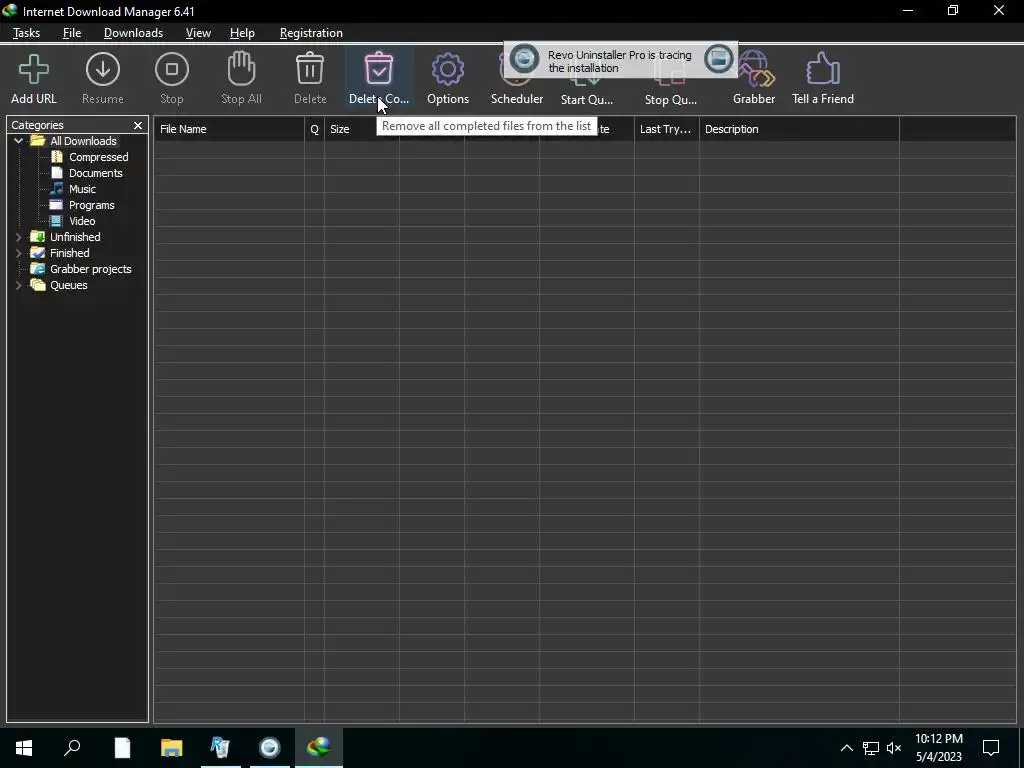This screenshot has width=1024, height=768.
Task: Select the Music category
Action: 82,189
